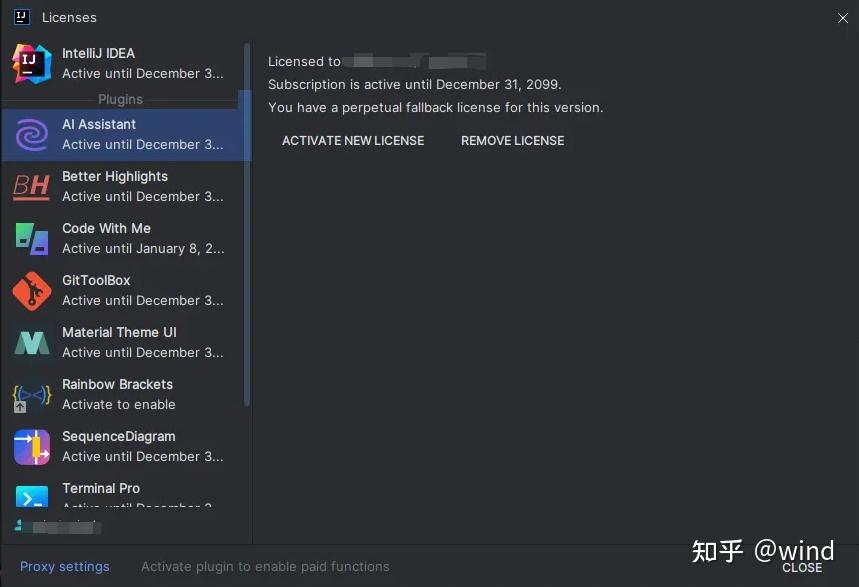Open the Proxy settings link
Screen dimensions: 859x587
pos(65,566)
